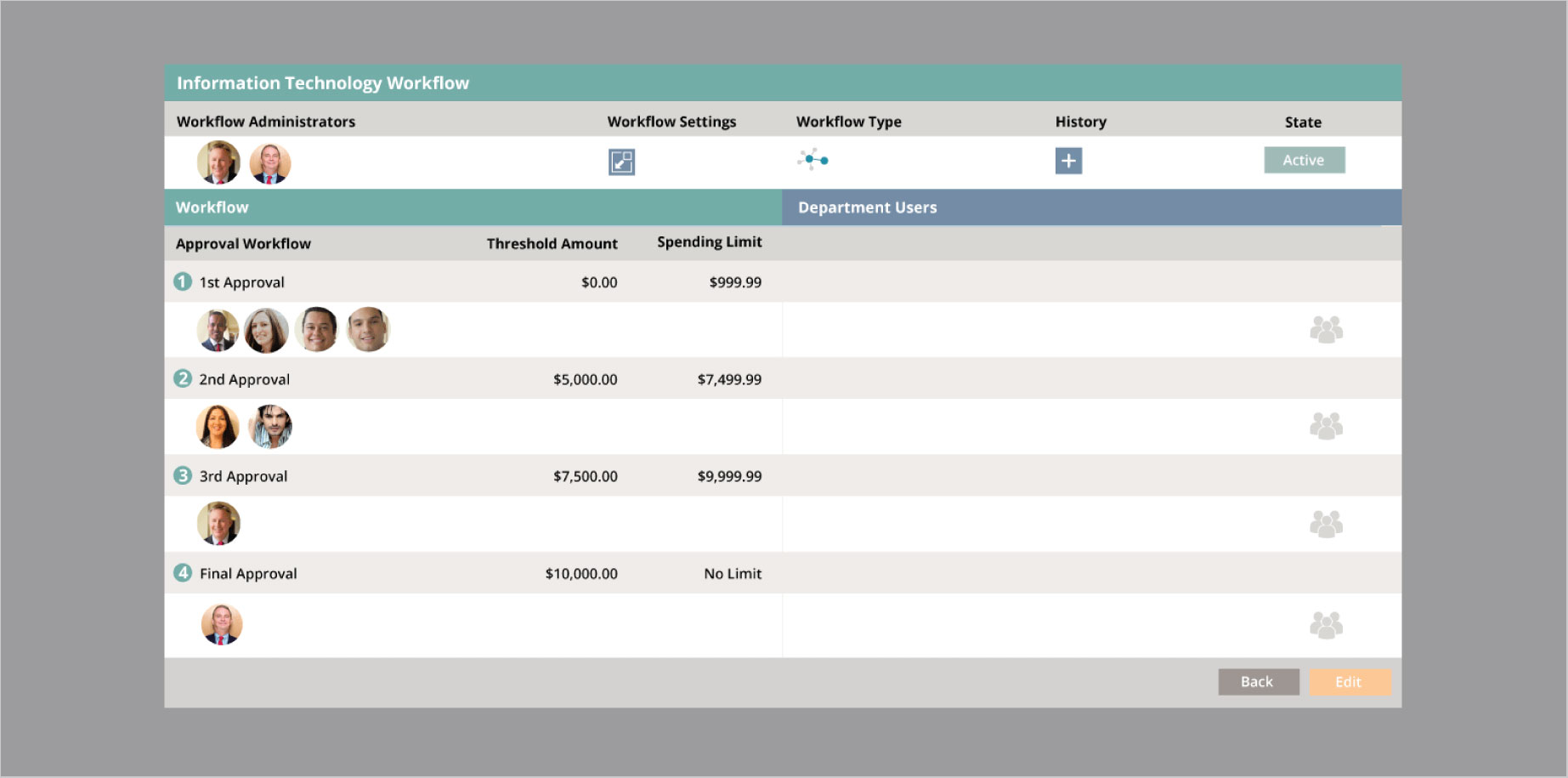The width and height of the screenshot is (1568, 778).
Task: Click the Workflow Type node icon
Action: (812, 159)
